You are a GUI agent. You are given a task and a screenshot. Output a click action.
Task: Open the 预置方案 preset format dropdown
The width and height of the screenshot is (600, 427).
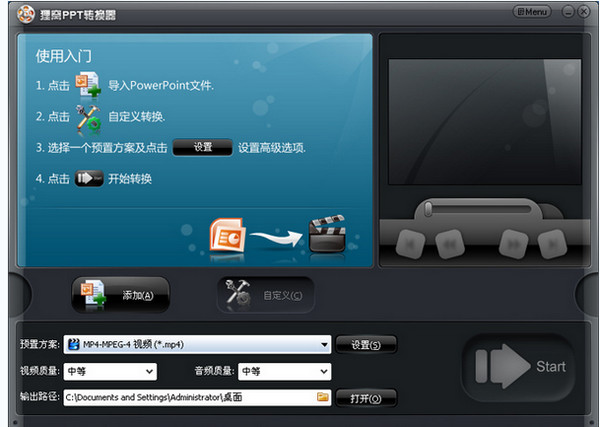(x=197, y=344)
